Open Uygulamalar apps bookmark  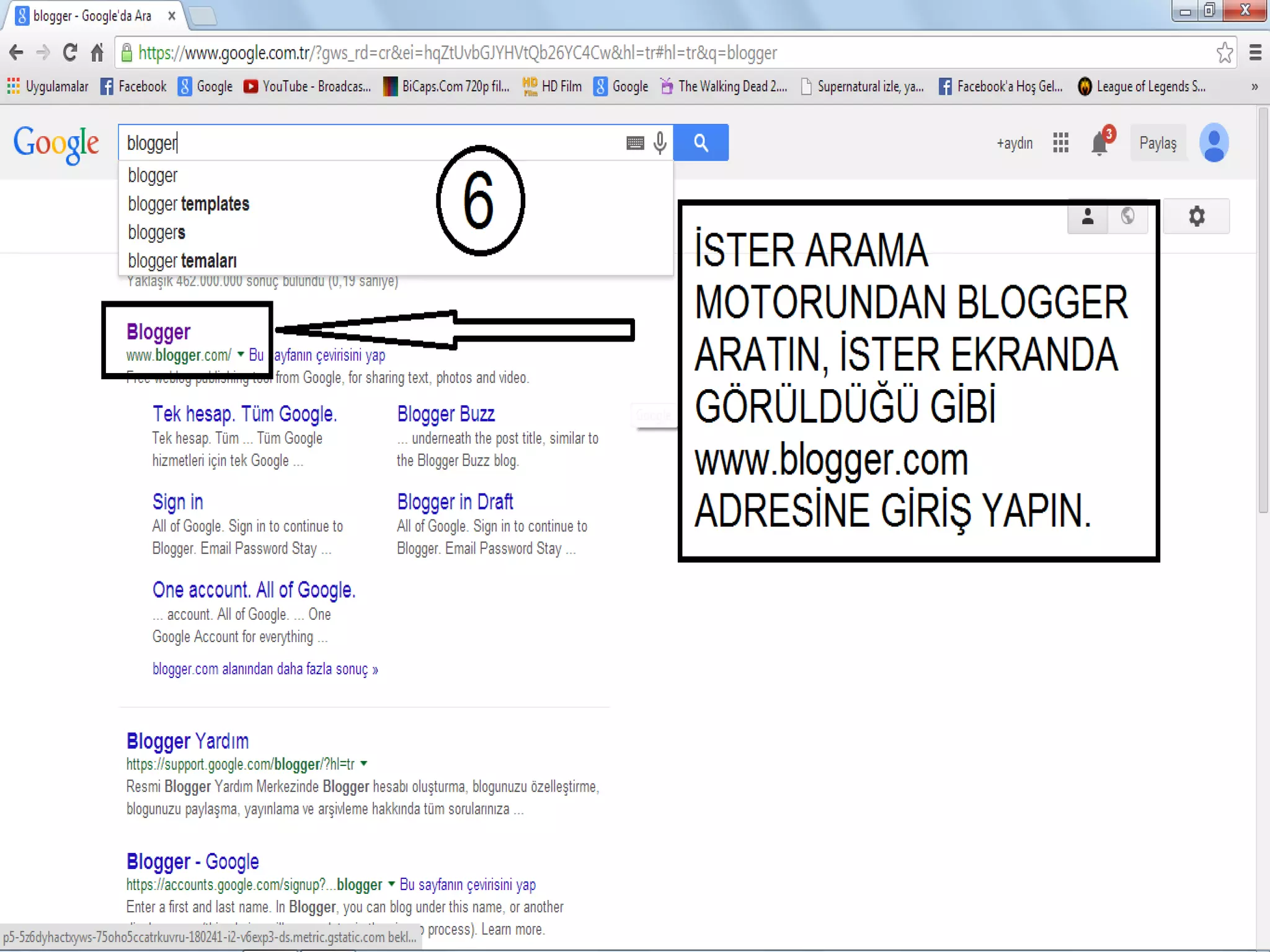48,86
